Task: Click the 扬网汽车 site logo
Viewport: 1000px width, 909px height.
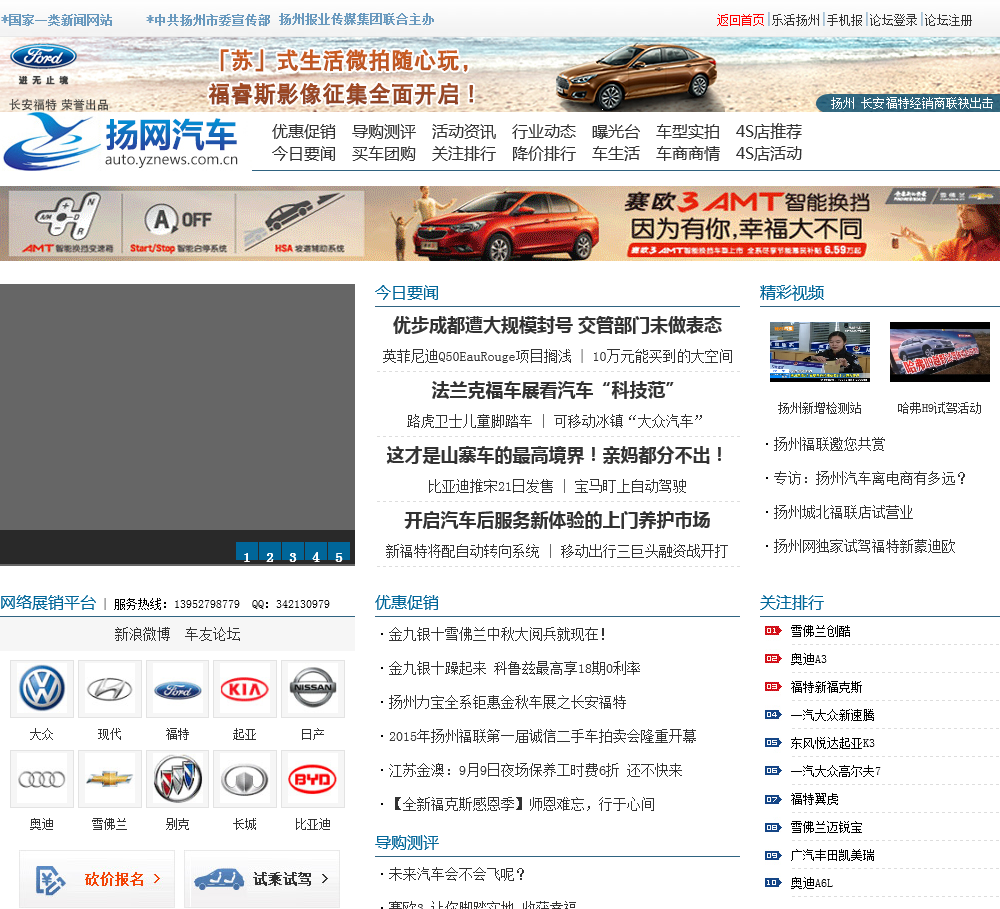Action: (x=121, y=142)
